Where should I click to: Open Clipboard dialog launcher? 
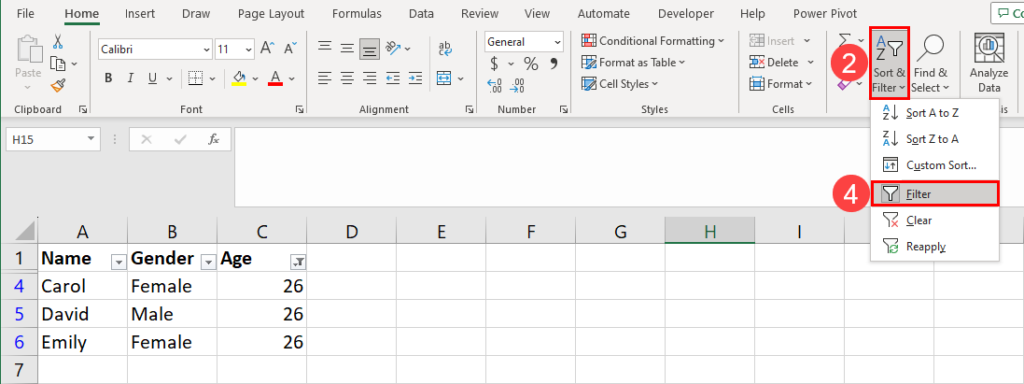pyautogui.click(x=83, y=110)
